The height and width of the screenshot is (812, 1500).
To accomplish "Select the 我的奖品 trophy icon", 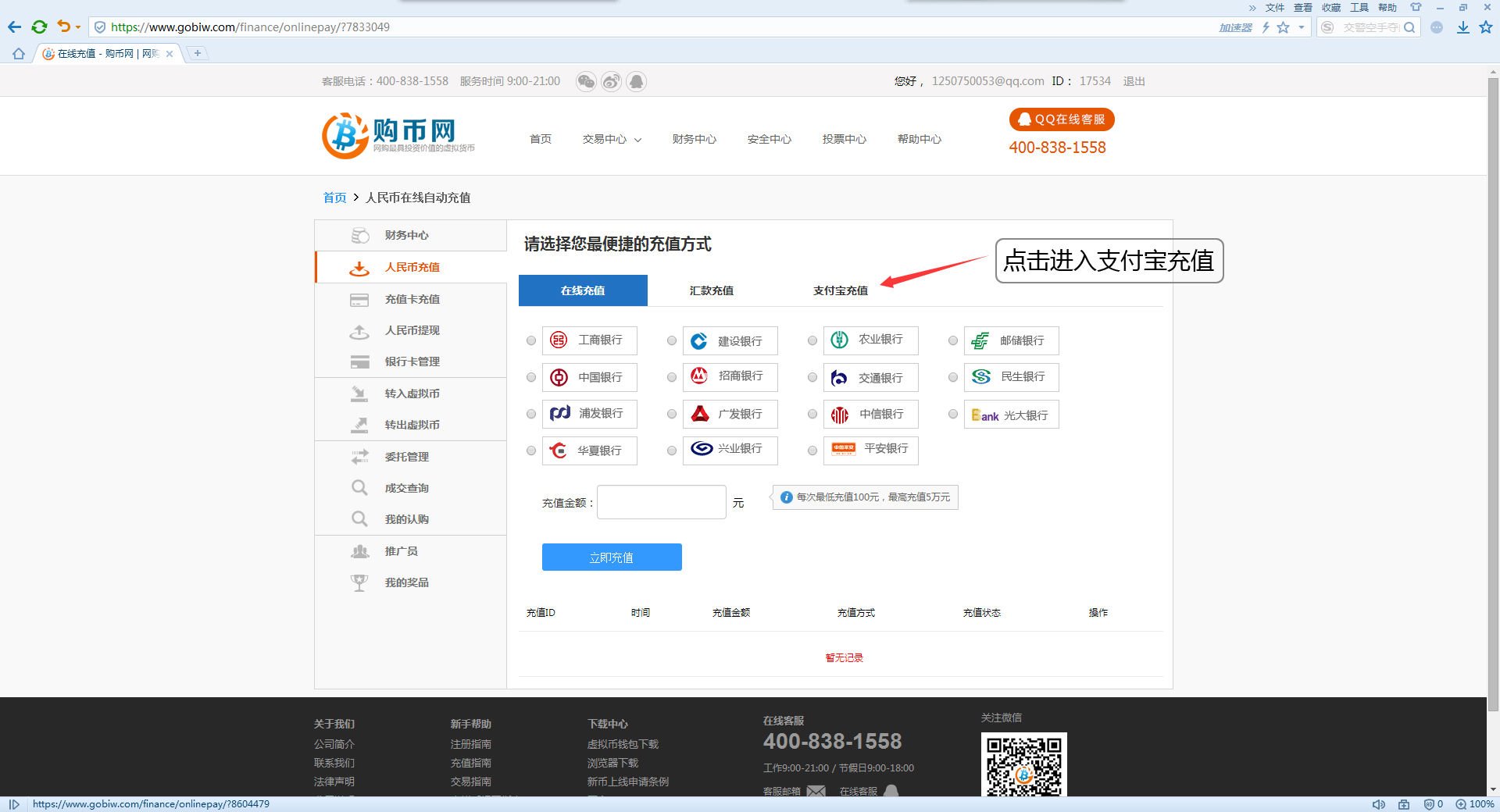I will (x=359, y=582).
